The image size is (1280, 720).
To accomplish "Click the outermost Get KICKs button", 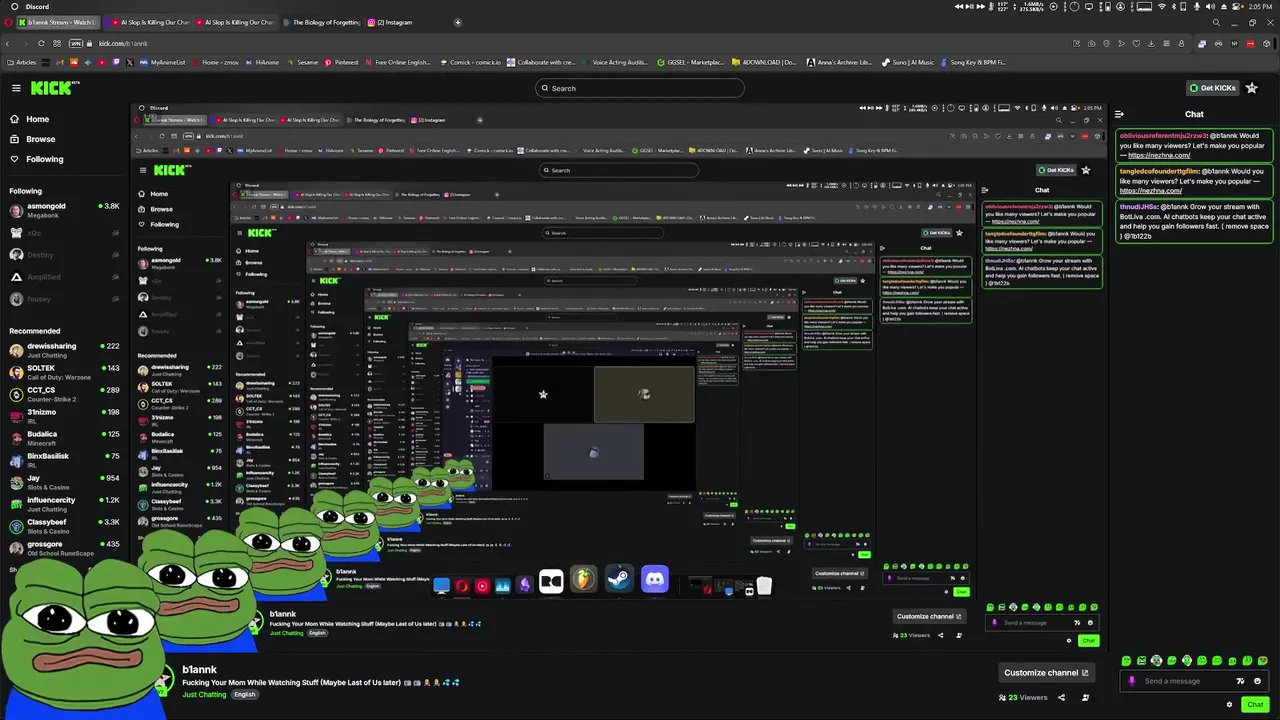I will click(1212, 88).
